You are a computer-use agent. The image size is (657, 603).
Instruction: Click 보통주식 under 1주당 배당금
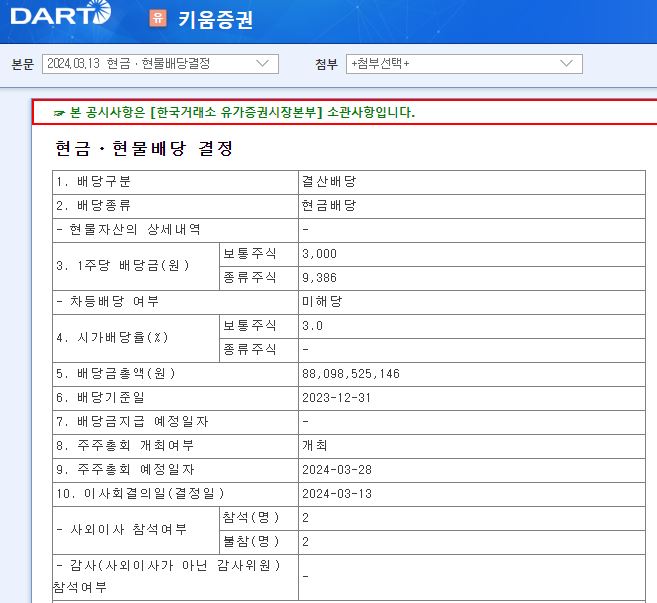[x=250, y=254]
